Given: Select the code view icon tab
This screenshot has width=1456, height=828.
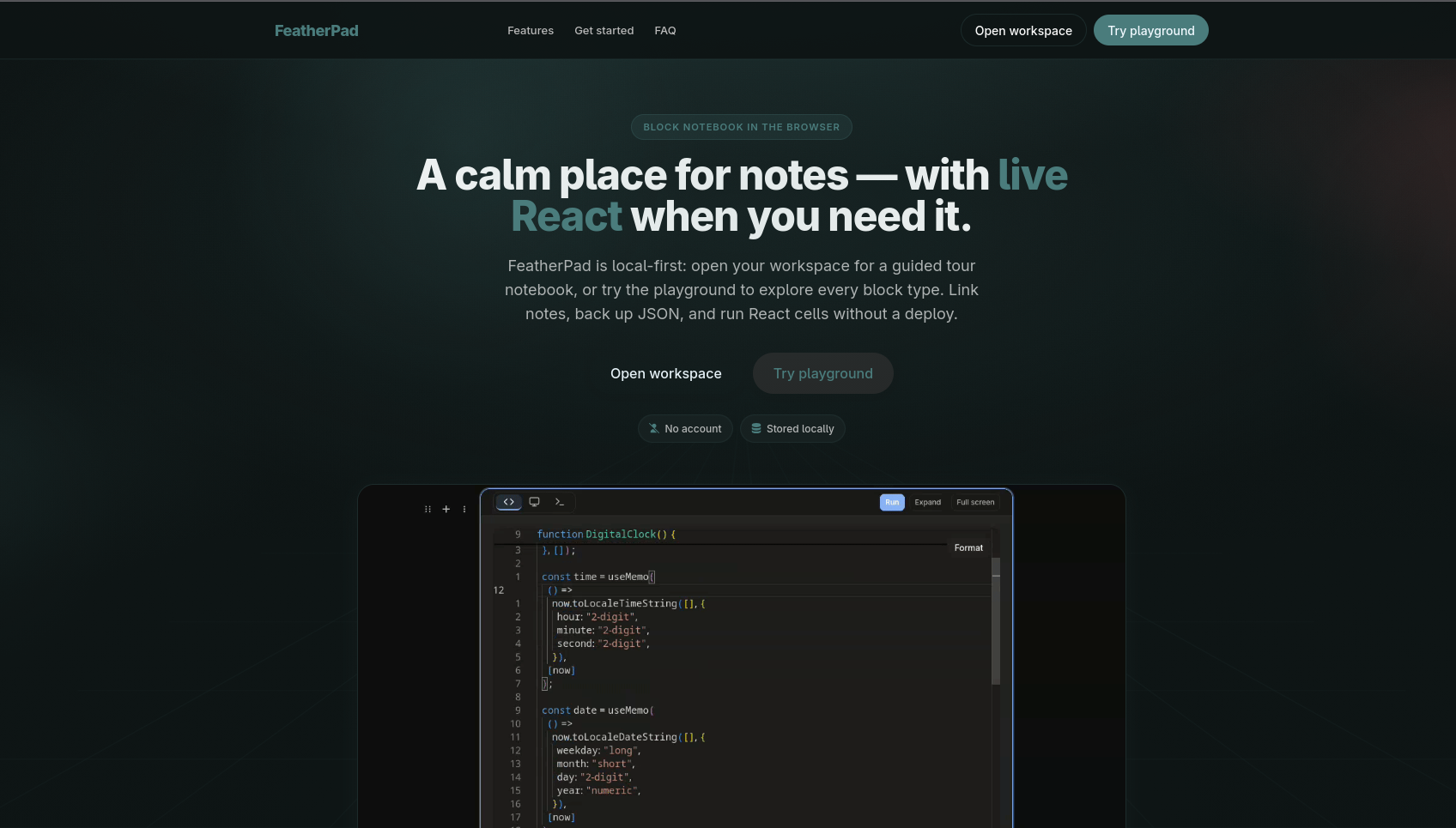Looking at the screenshot, I should pos(508,502).
